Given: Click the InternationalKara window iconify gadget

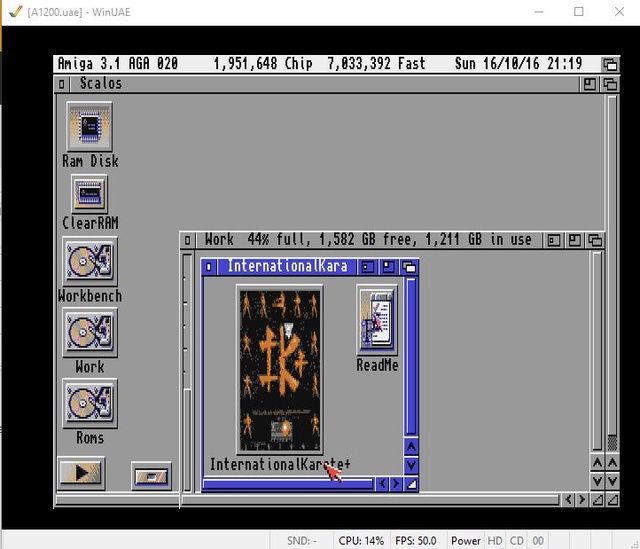Looking at the screenshot, I should [x=367, y=267].
